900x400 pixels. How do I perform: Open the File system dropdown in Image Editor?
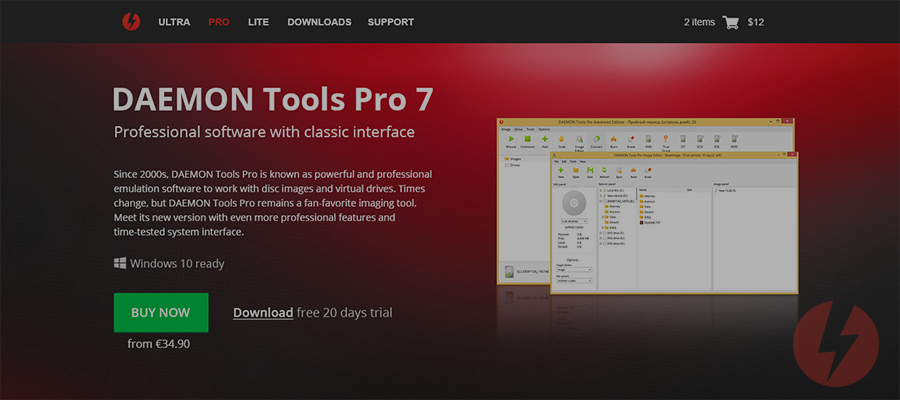[x=574, y=281]
